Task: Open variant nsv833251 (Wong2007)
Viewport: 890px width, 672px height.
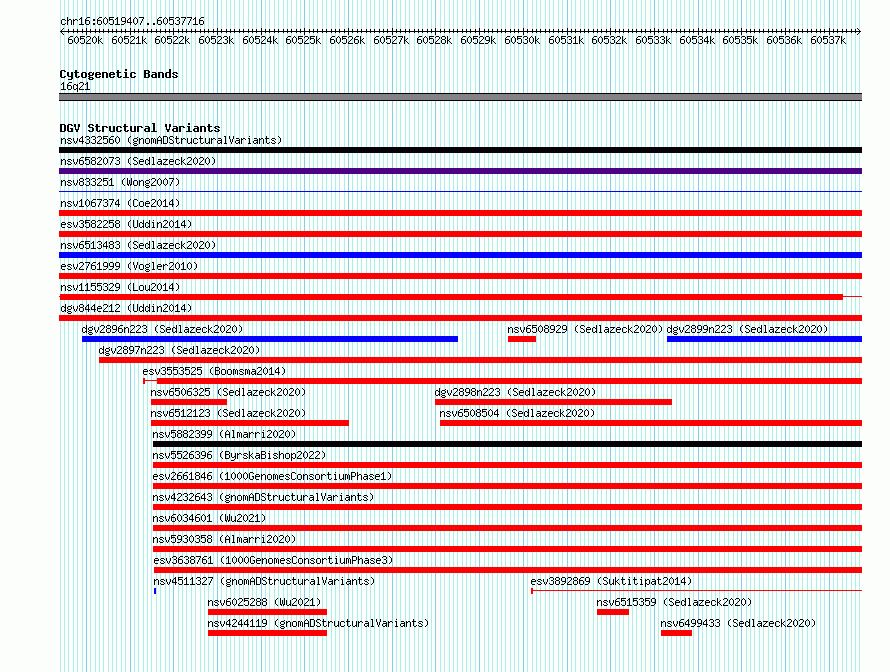Action: point(120,182)
